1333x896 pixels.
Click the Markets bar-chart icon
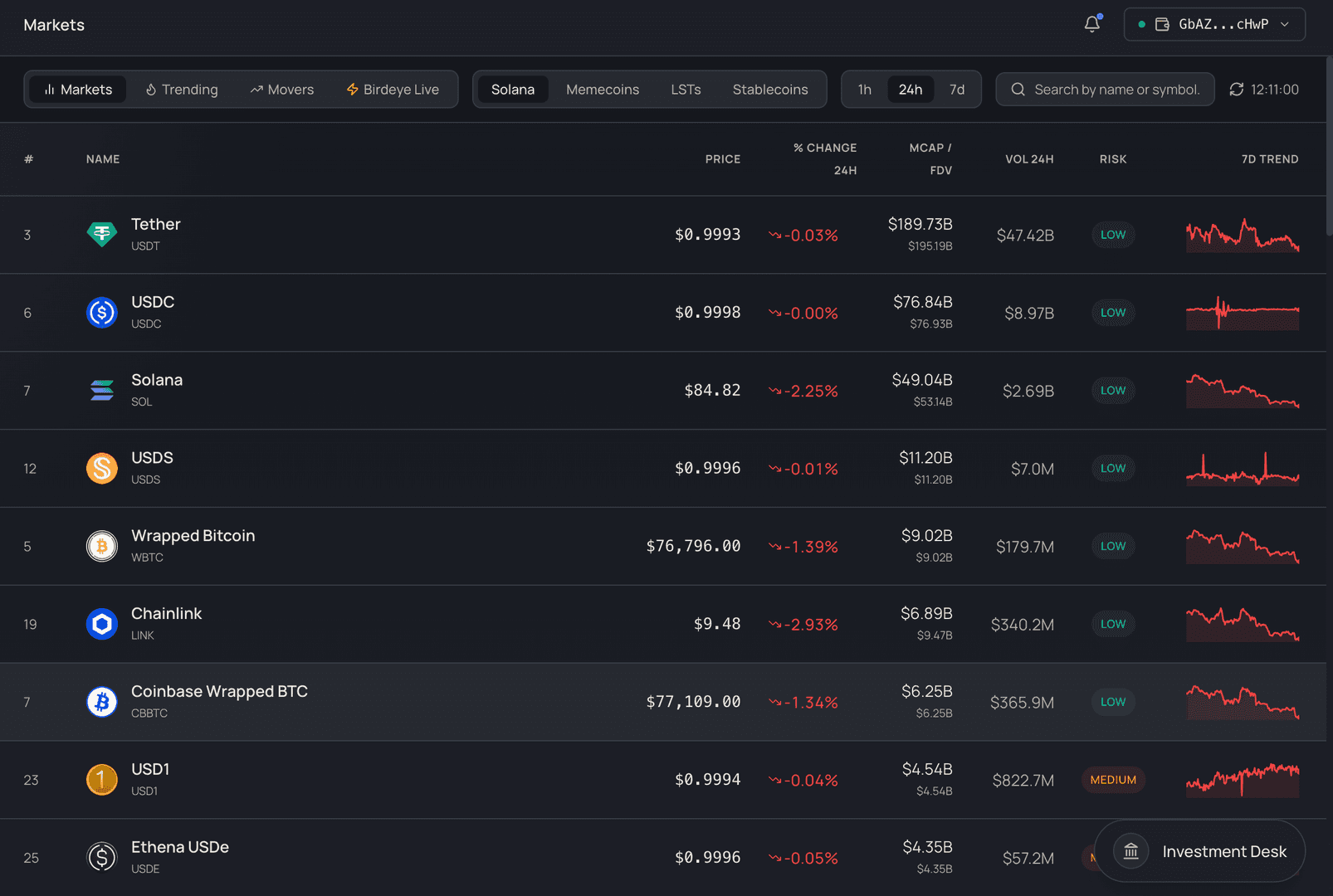pos(50,90)
